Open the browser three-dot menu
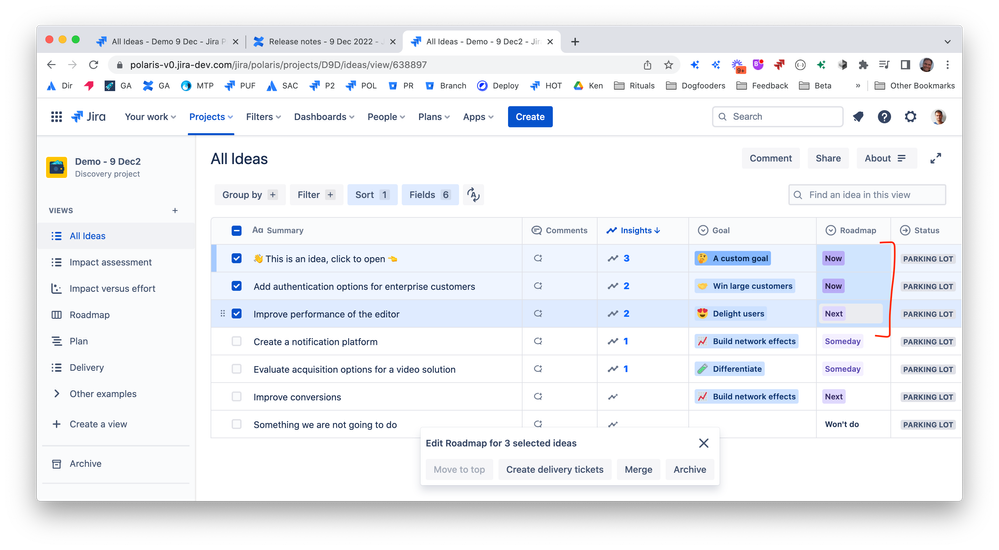This screenshot has height=550, width=999. pyautogui.click(x=947, y=64)
